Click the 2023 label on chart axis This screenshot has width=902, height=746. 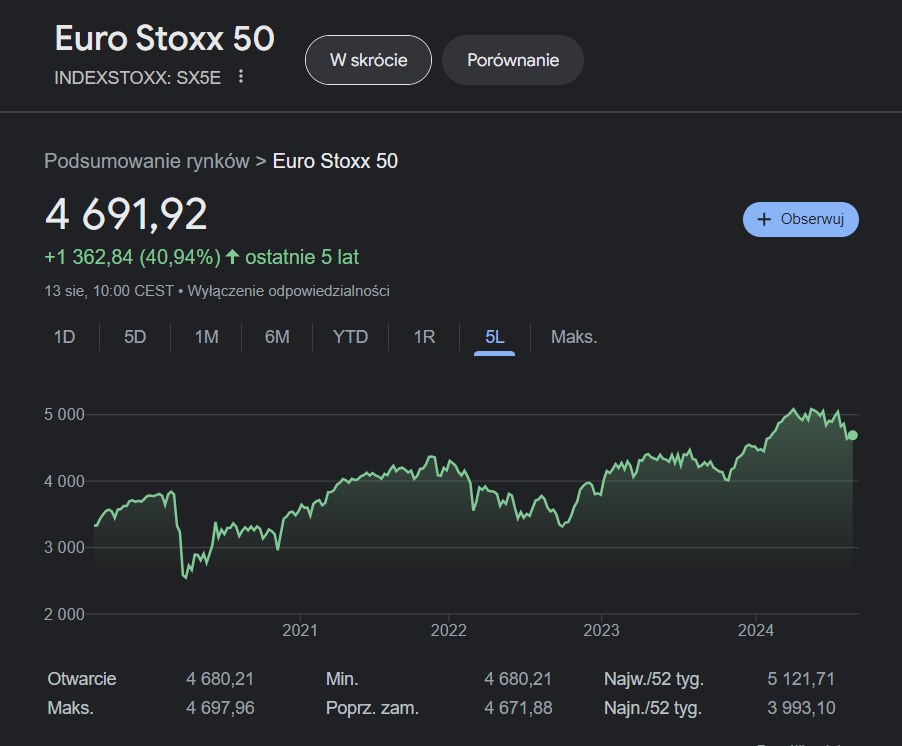pyautogui.click(x=601, y=630)
